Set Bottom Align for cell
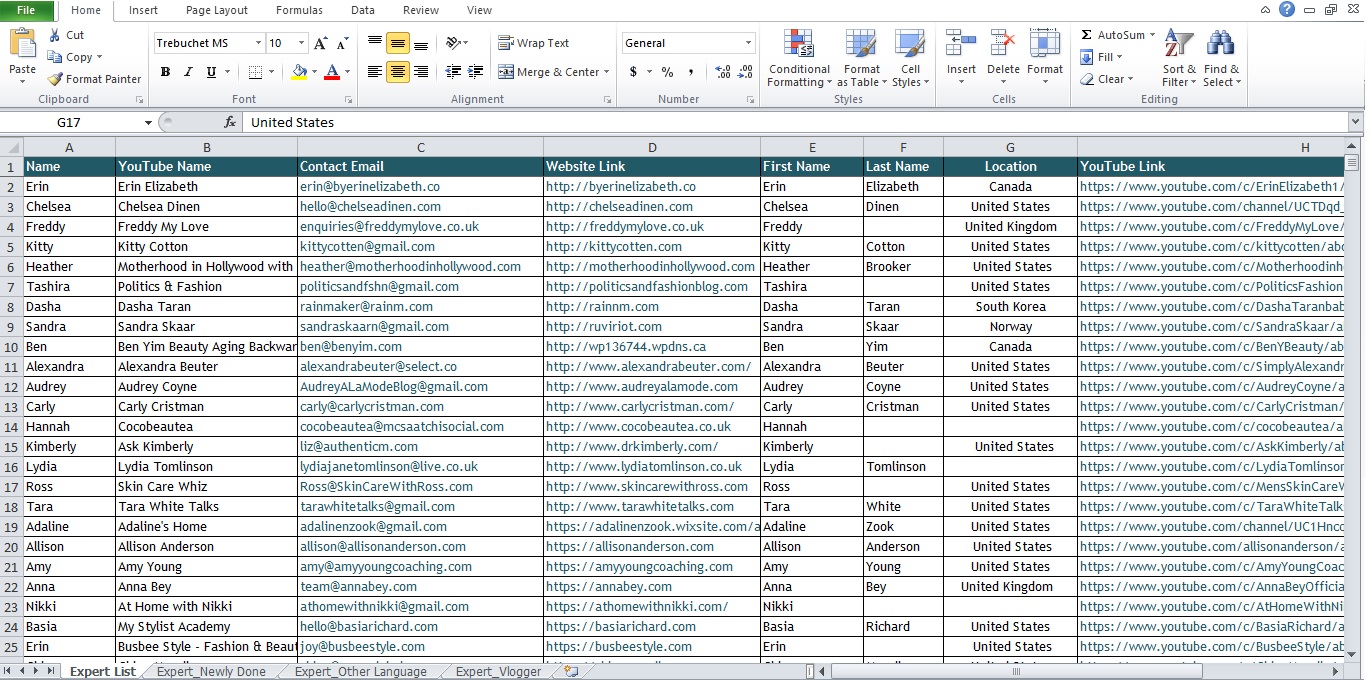 point(421,43)
